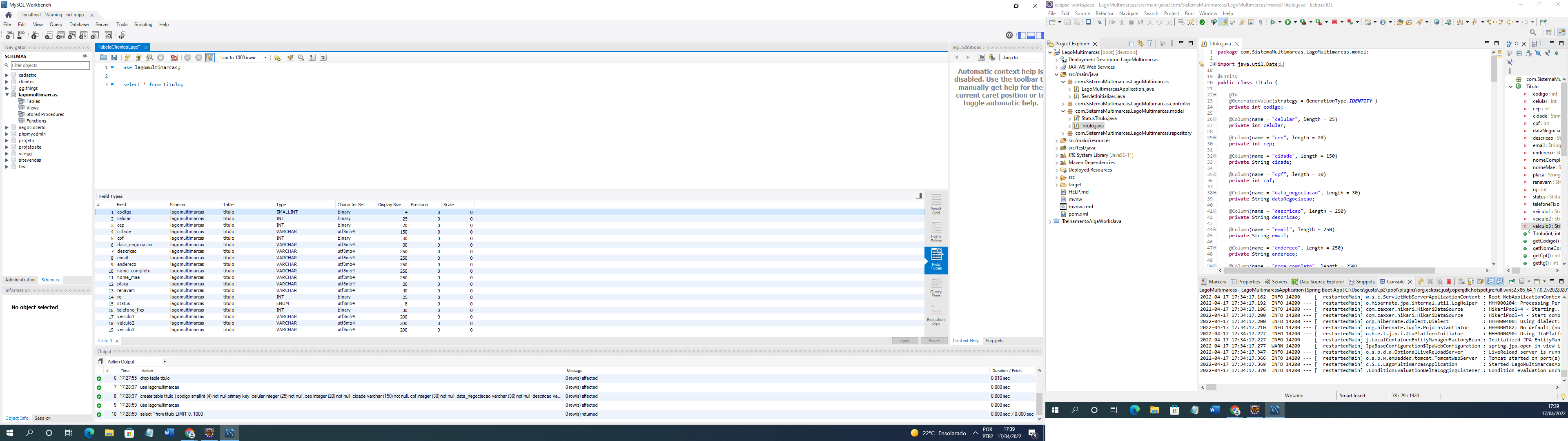Execute the SQL script with lightning bolt icon

click(x=128, y=57)
